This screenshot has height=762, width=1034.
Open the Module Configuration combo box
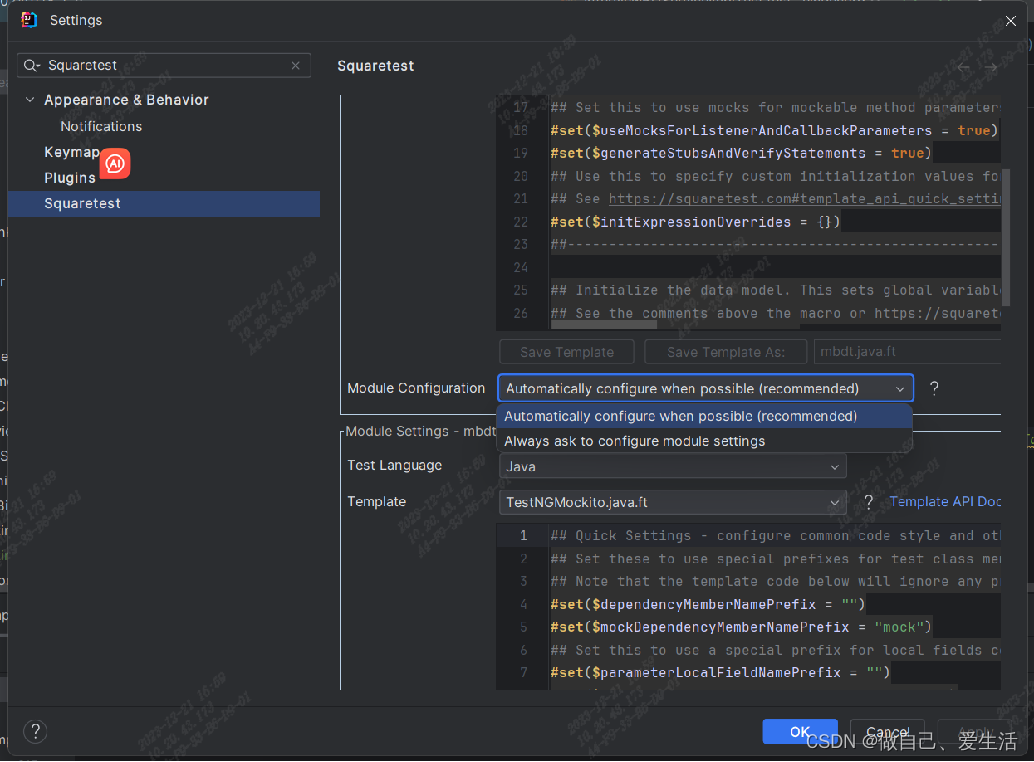click(x=705, y=388)
